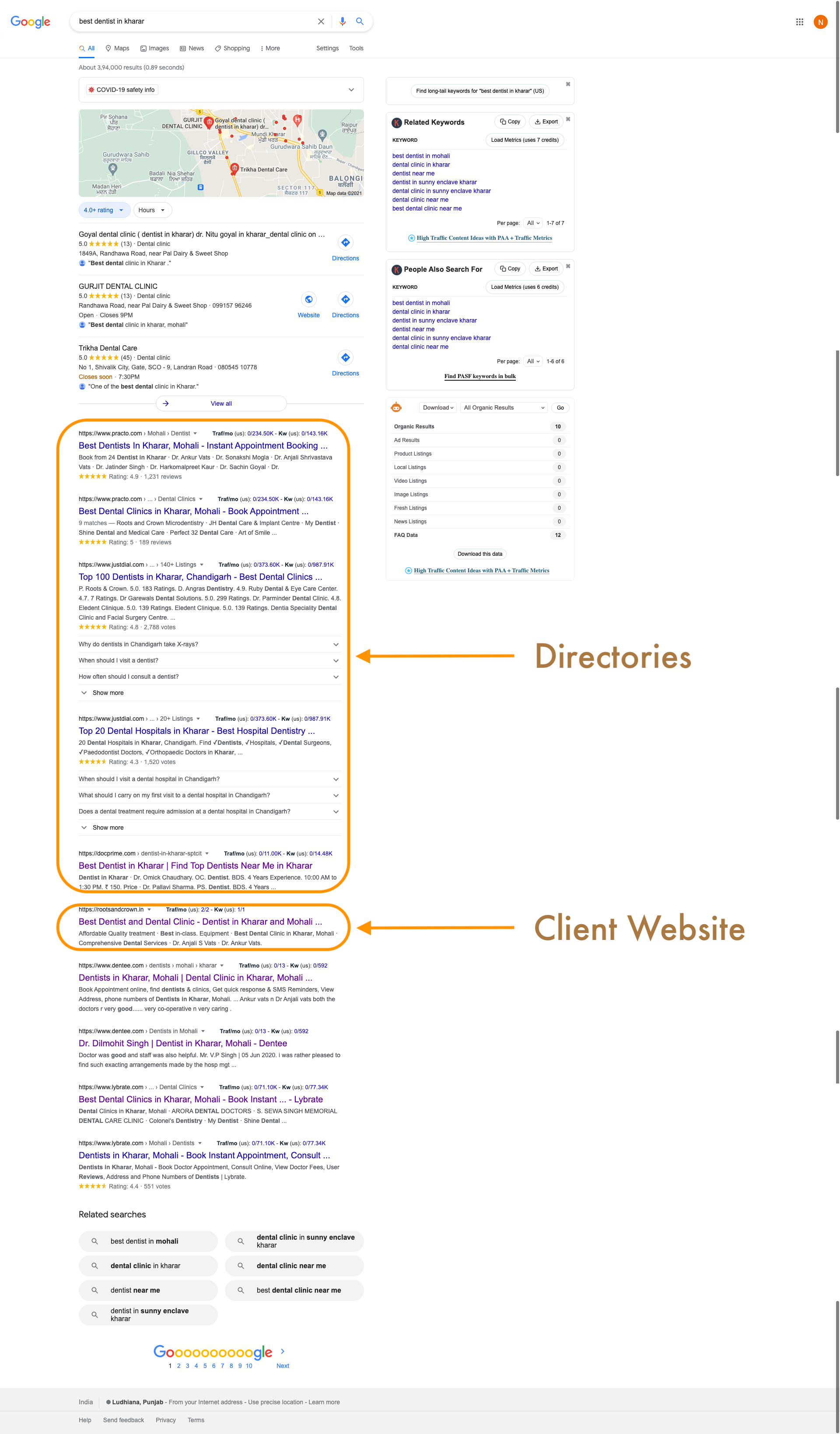Click Download this data button
The width and height of the screenshot is (840, 1434).
480,554
